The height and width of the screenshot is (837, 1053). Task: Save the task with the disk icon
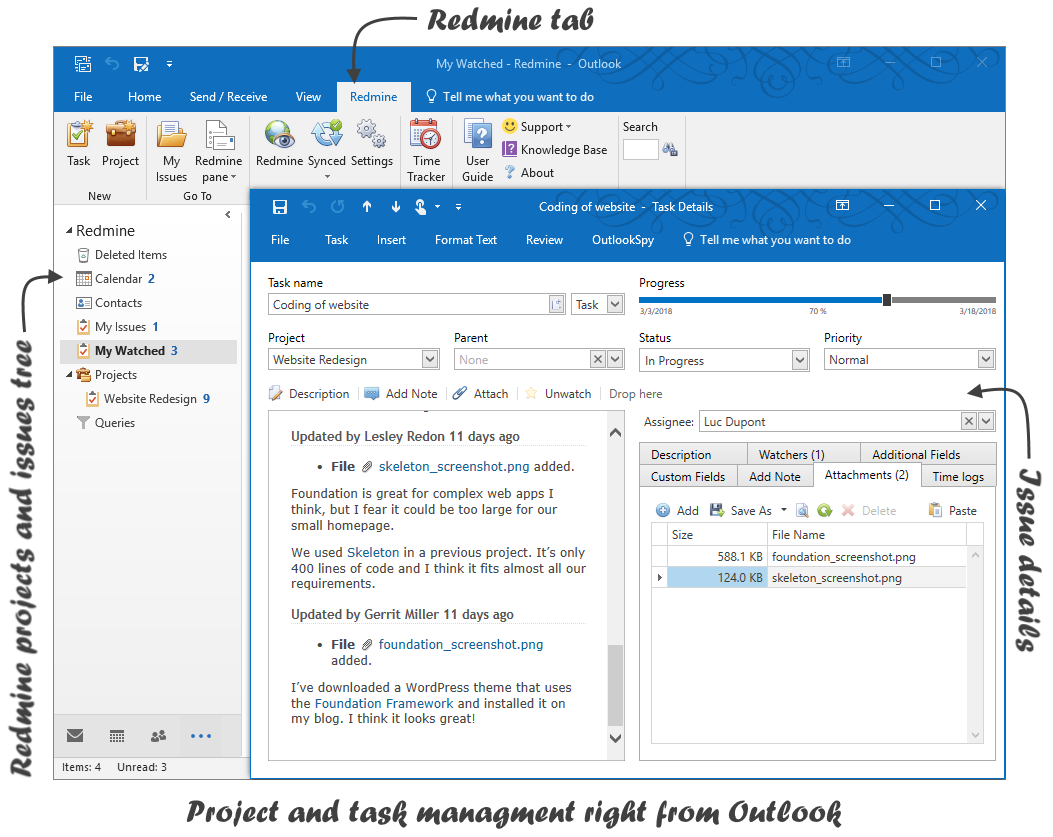pos(280,207)
